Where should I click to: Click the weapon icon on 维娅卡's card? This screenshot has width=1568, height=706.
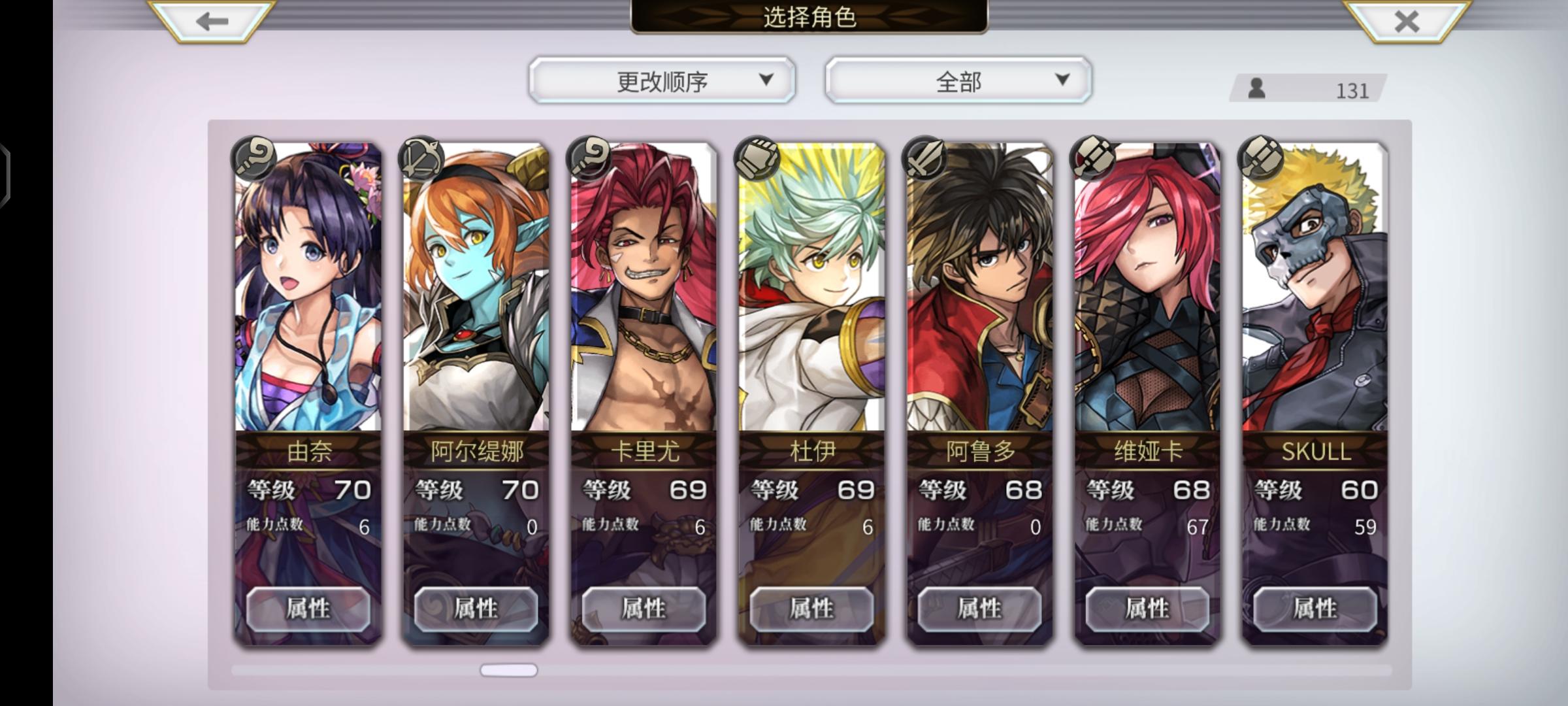click(1093, 159)
